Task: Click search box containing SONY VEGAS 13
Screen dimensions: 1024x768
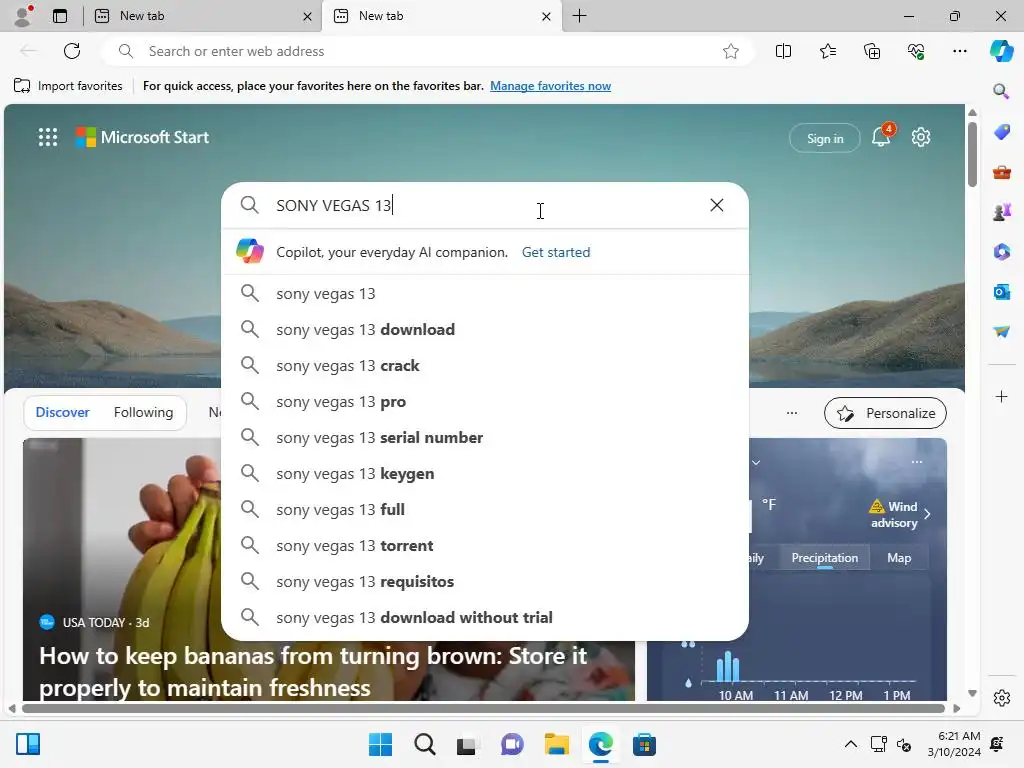Action: point(485,205)
